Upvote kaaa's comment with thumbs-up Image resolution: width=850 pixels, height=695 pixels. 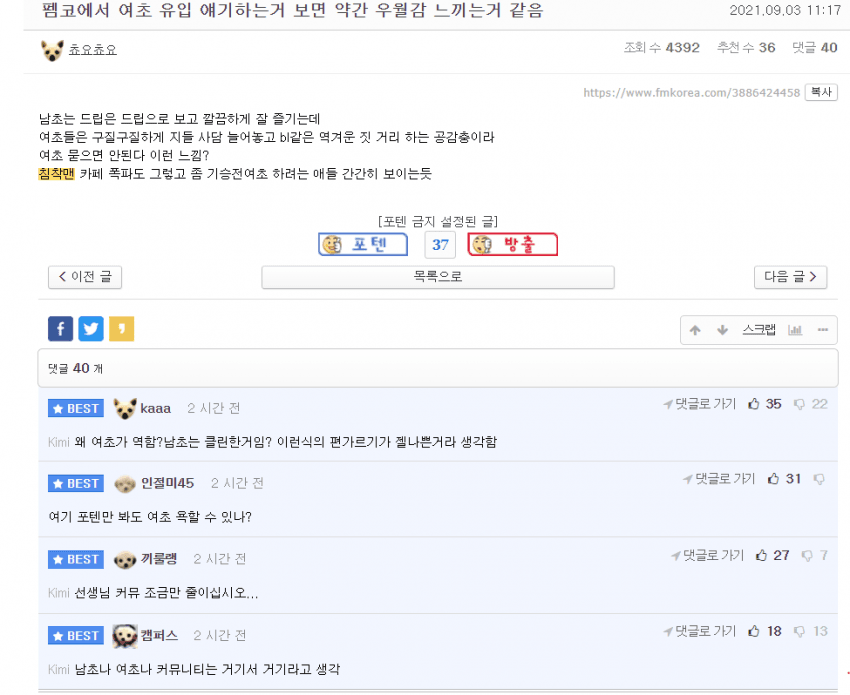[x=754, y=404]
